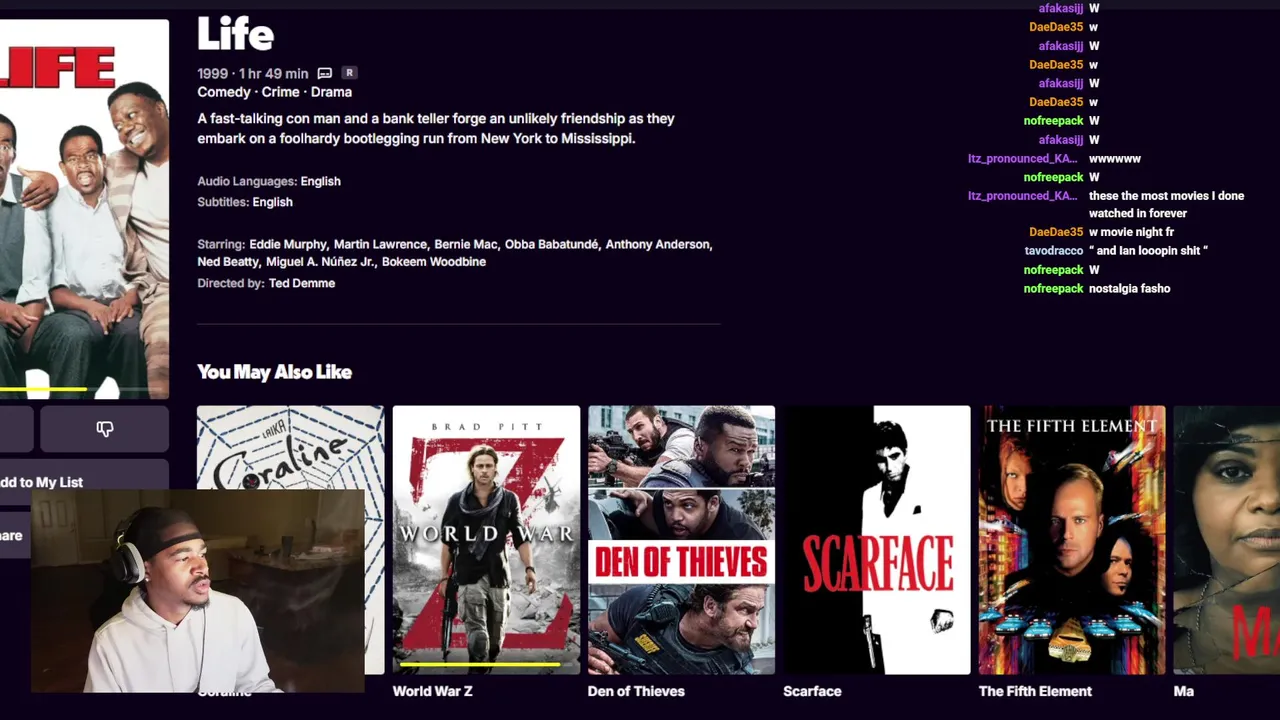The width and height of the screenshot is (1280, 720).
Task: Open The Fifth Element poster
Action: 1072,540
